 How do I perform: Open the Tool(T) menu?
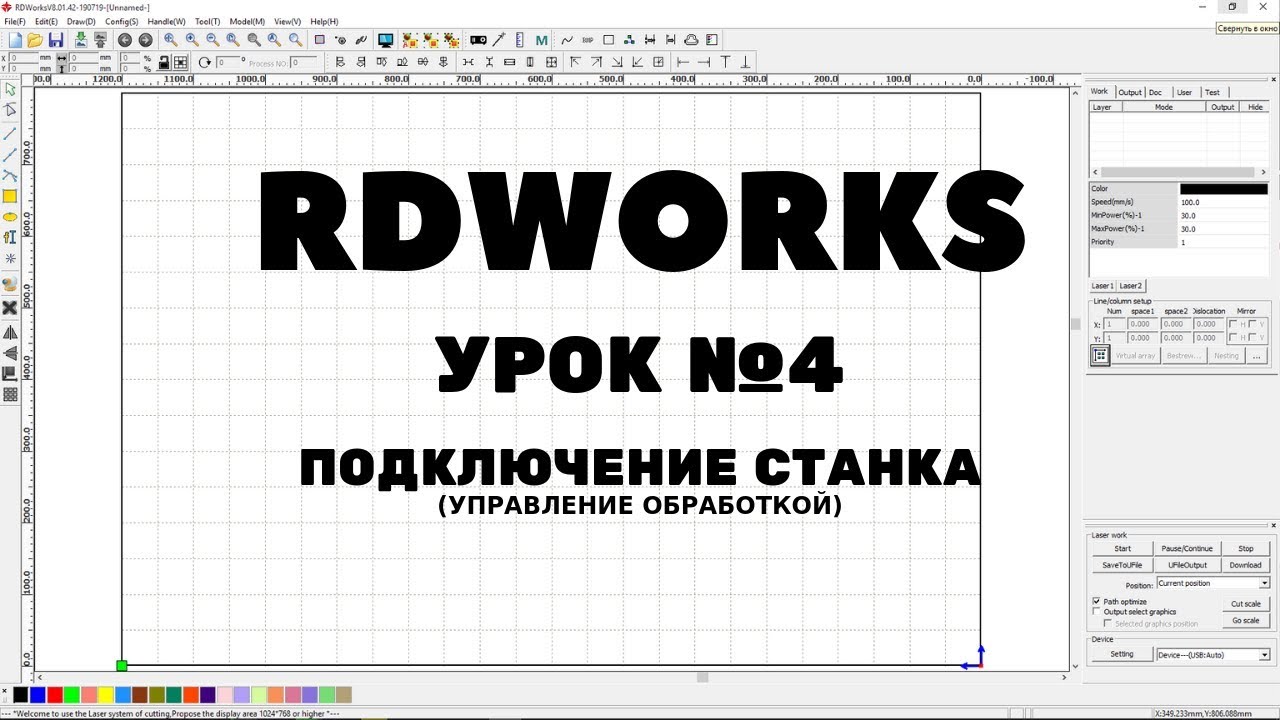click(x=208, y=21)
